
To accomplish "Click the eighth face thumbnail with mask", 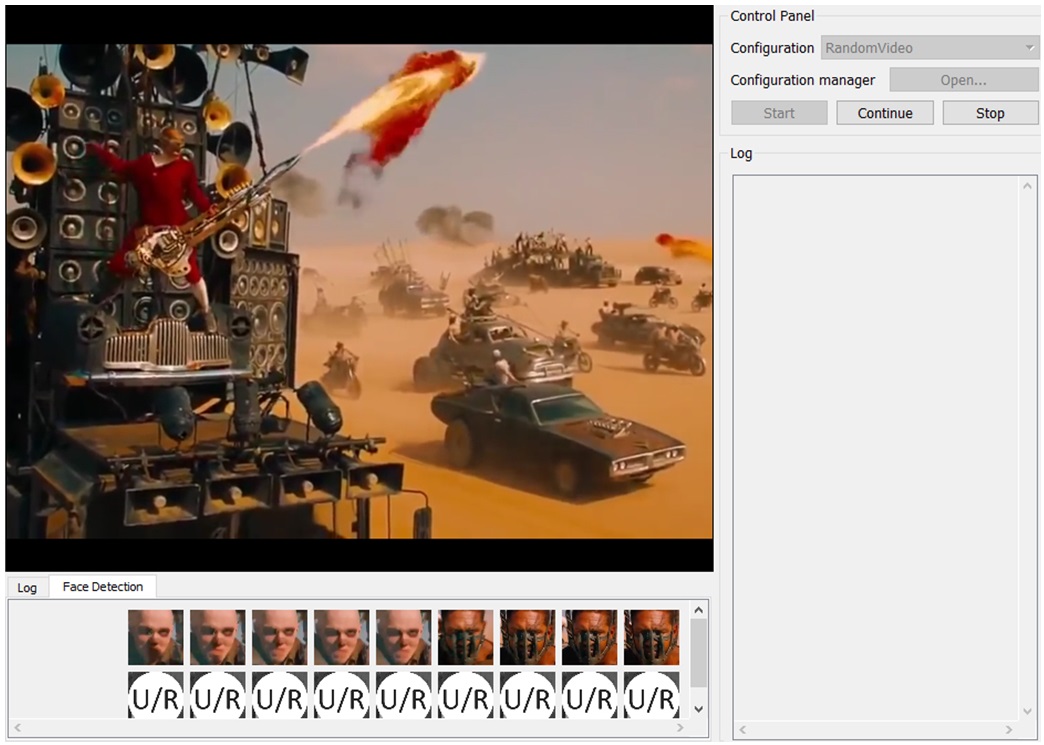I will pos(589,637).
